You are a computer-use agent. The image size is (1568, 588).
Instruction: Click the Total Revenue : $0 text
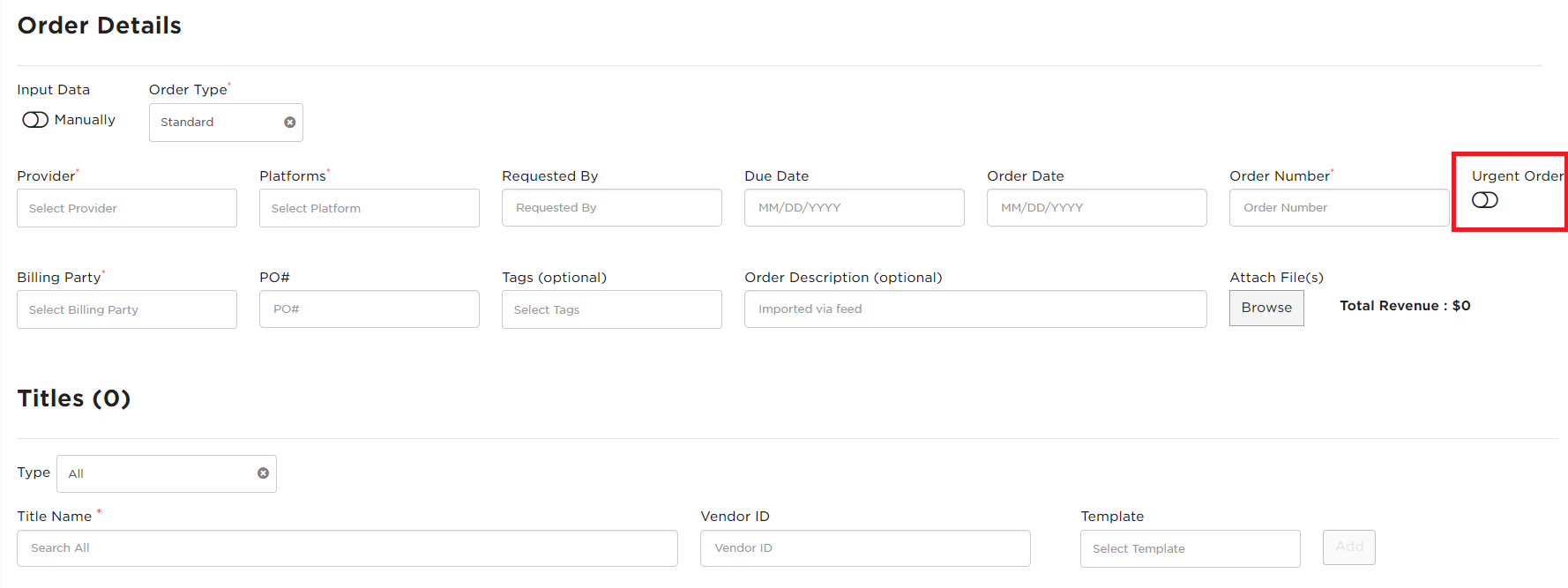tap(1405, 306)
